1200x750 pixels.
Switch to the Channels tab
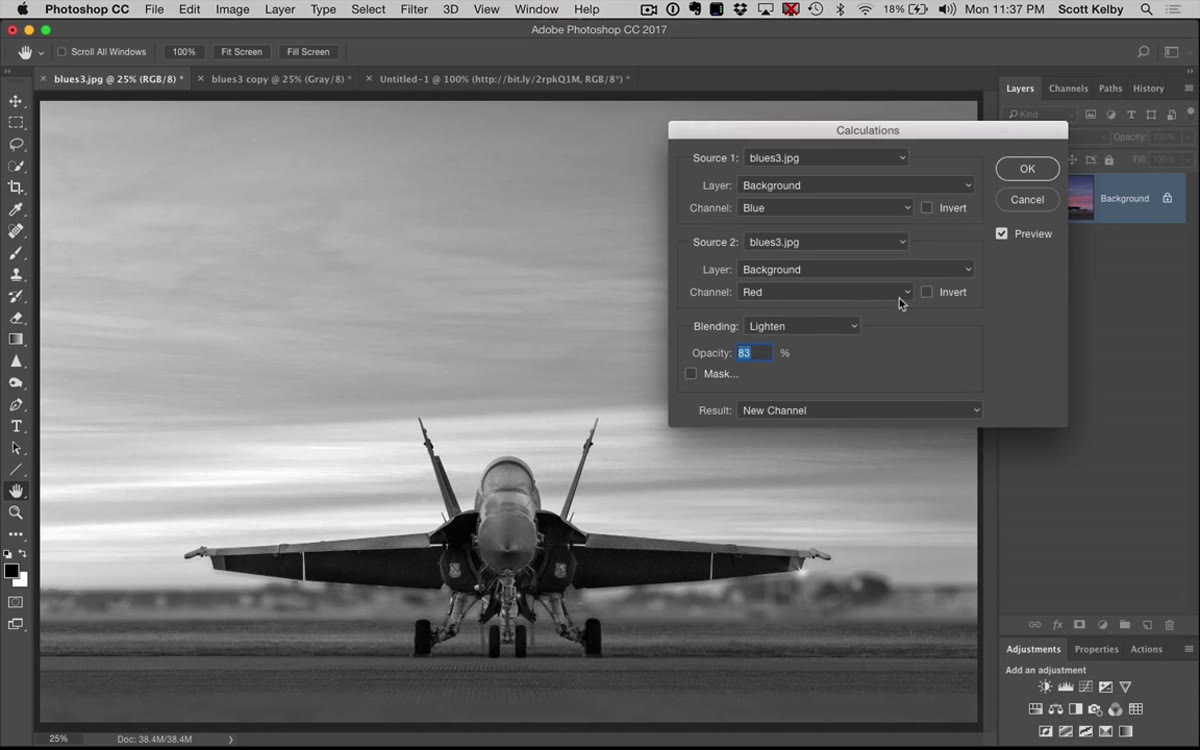1068,88
